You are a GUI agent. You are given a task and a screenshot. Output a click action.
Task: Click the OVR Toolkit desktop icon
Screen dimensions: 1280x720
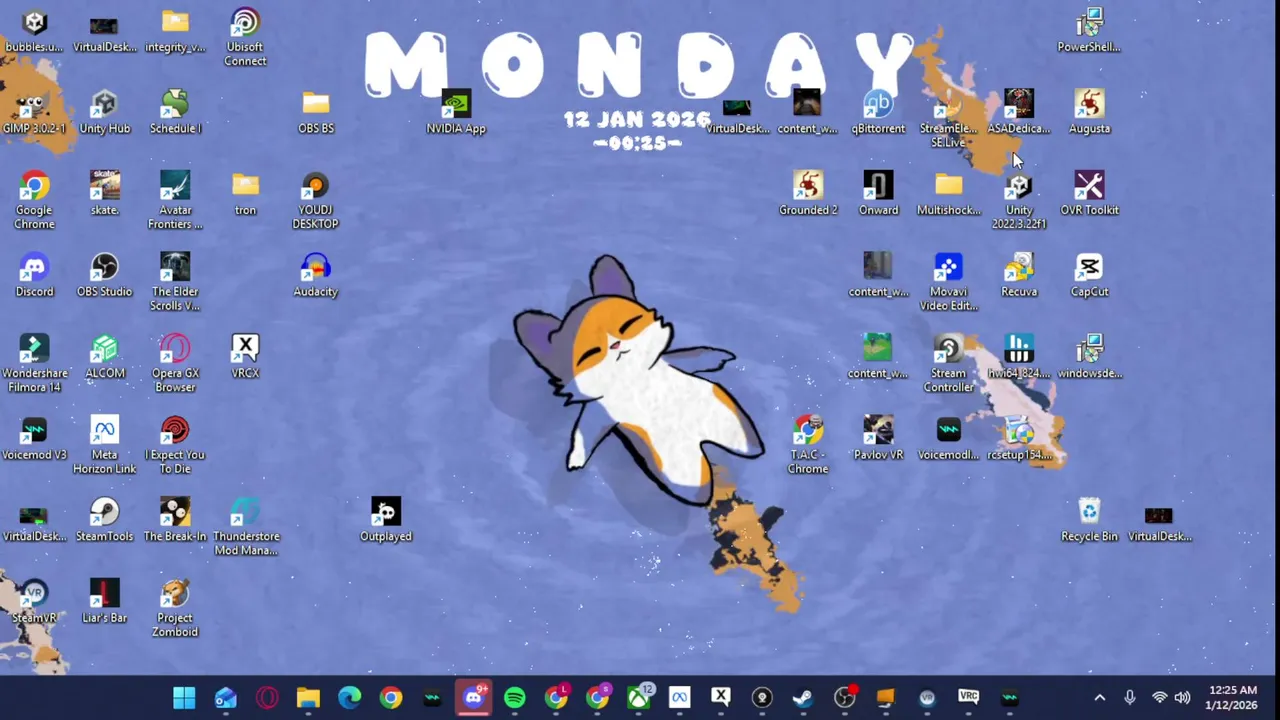[1089, 193]
